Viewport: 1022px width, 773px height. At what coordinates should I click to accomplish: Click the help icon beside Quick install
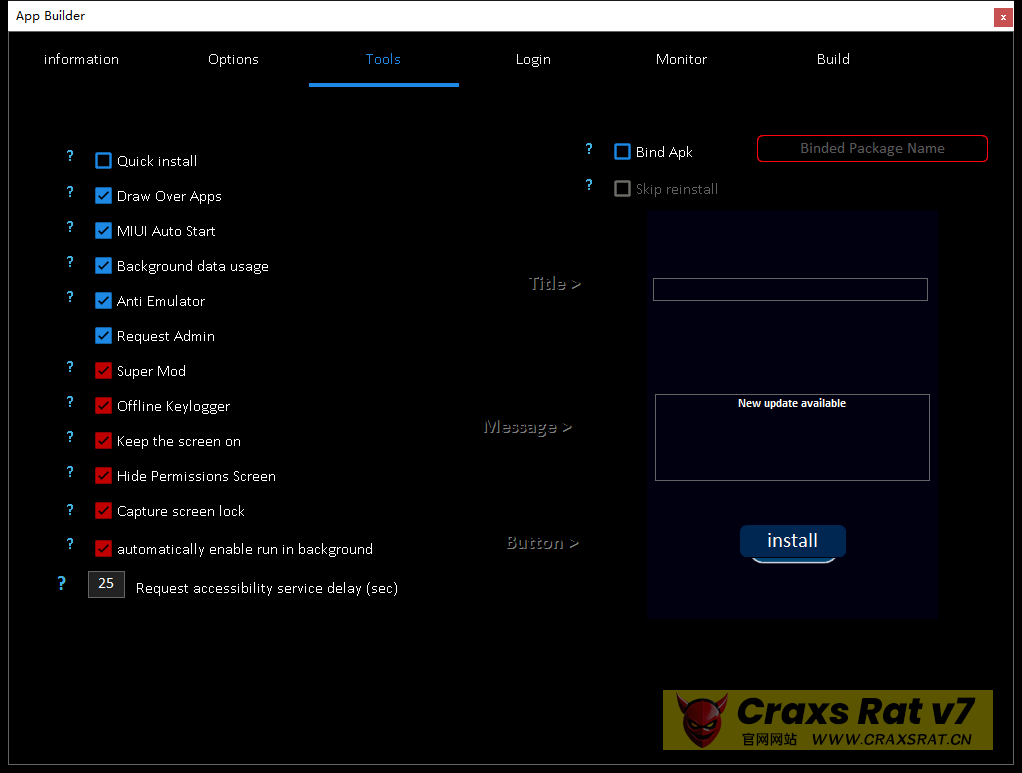click(69, 156)
